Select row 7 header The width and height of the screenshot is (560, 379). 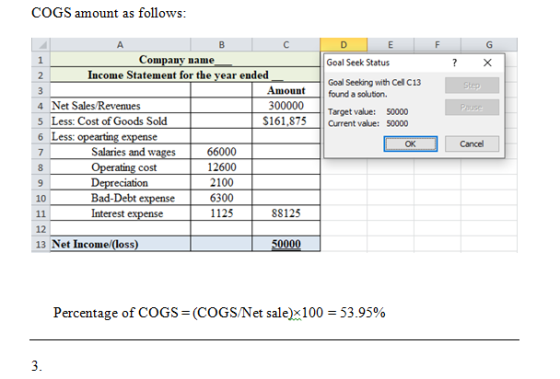(41, 152)
